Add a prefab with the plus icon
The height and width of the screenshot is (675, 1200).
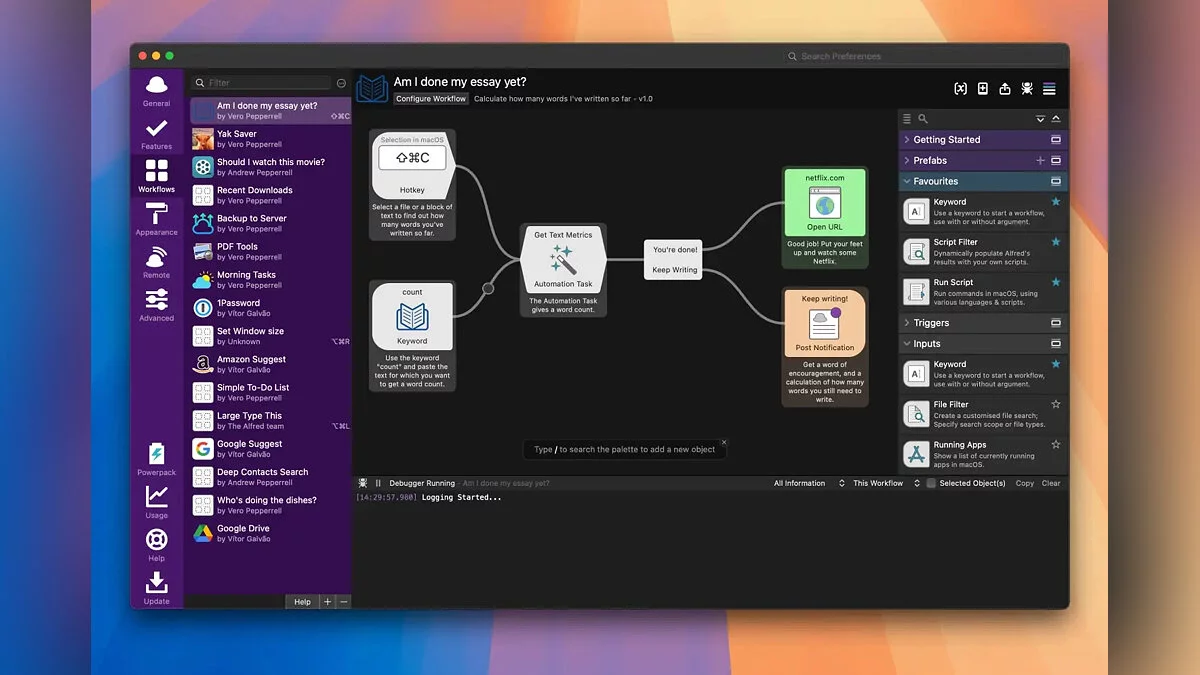[1040, 161]
